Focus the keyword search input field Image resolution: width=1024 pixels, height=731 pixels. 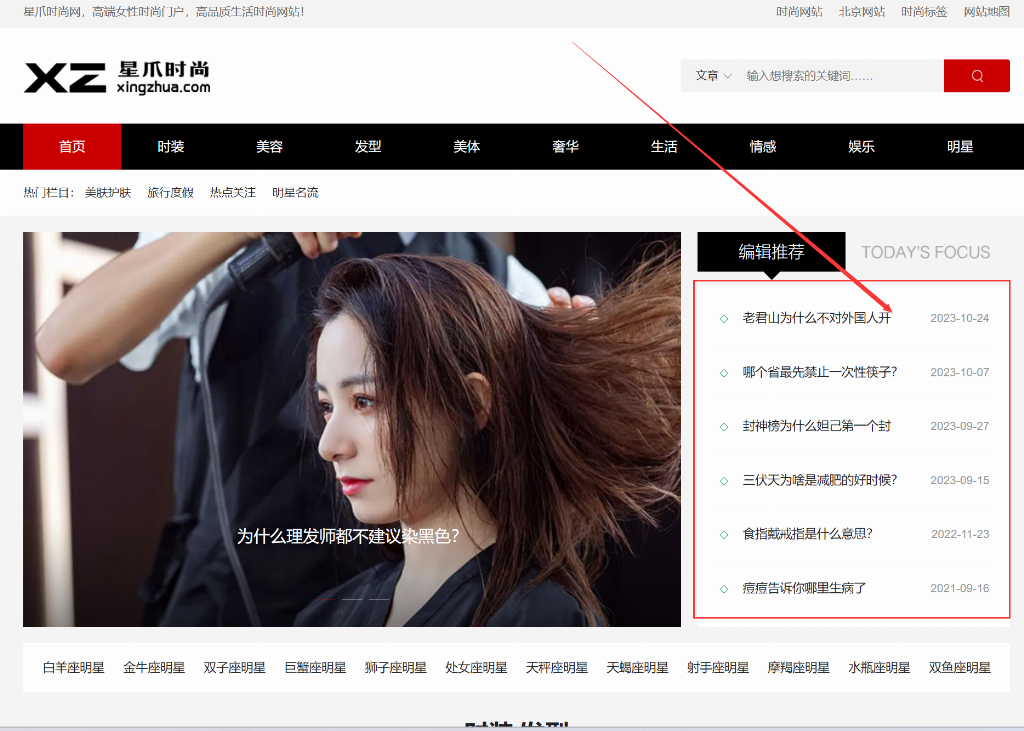point(842,76)
